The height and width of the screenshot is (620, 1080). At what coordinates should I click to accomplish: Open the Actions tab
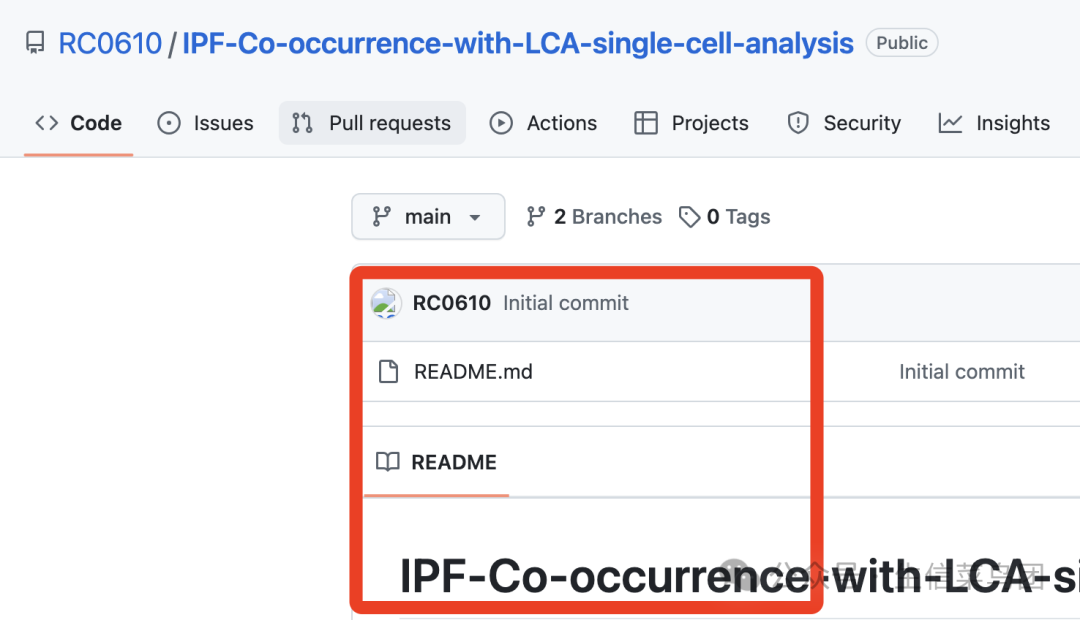[x=543, y=123]
